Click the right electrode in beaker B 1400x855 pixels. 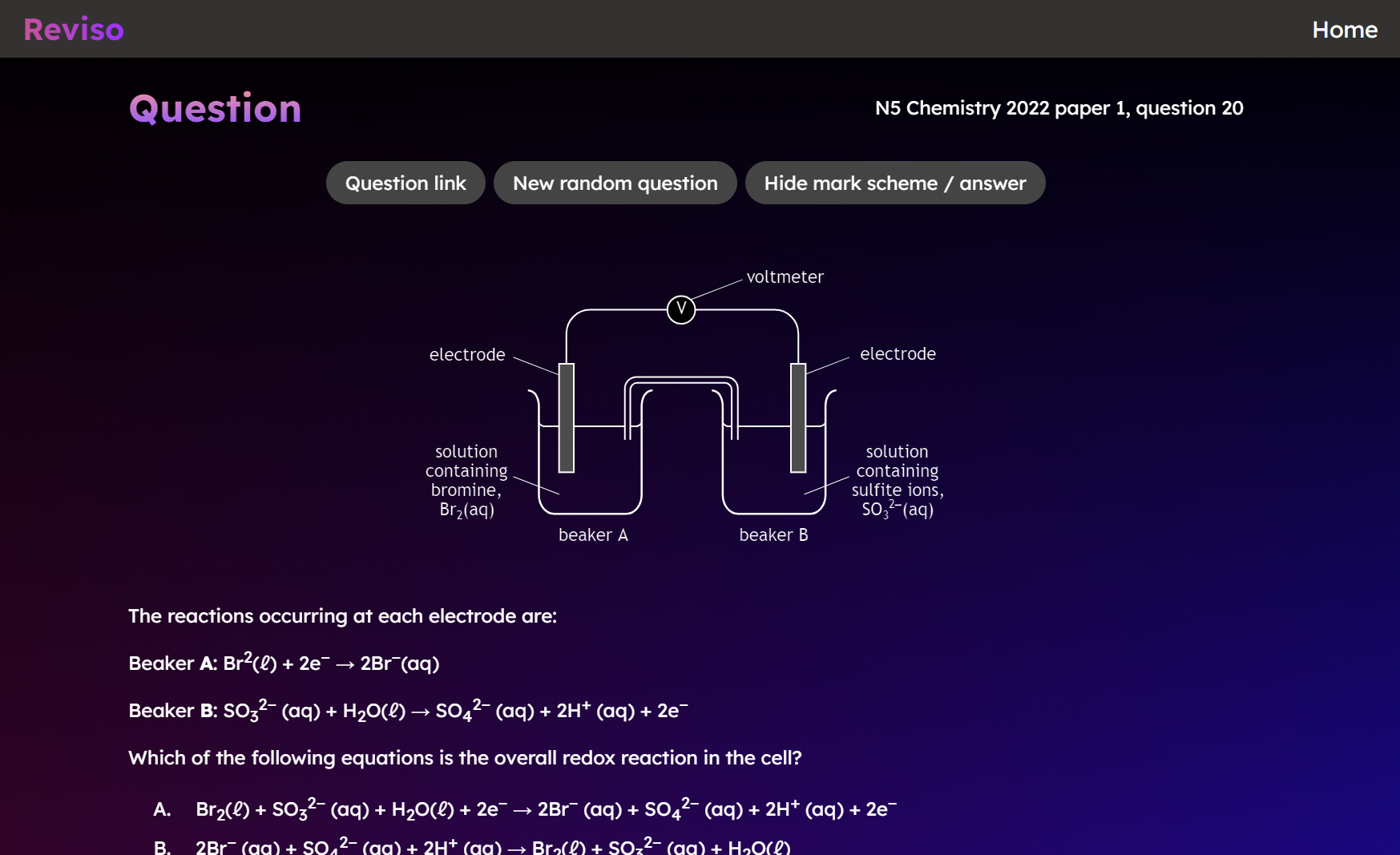point(797,417)
